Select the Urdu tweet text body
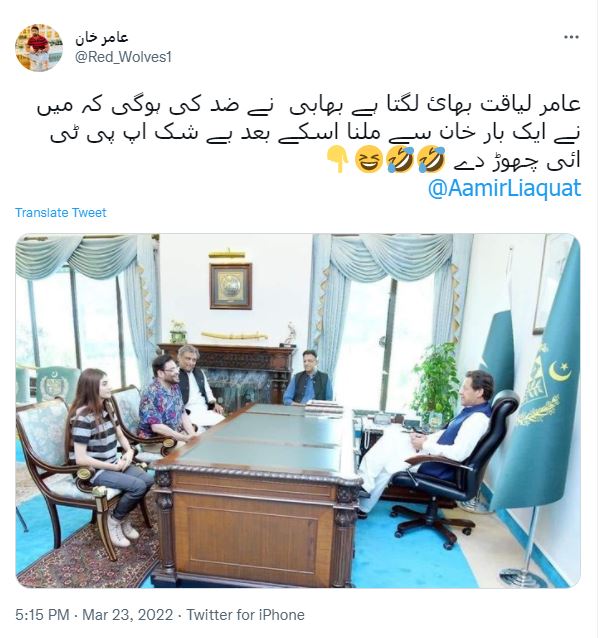Viewport: 600px width, 638px height. pyautogui.click(x=309, y=134)
